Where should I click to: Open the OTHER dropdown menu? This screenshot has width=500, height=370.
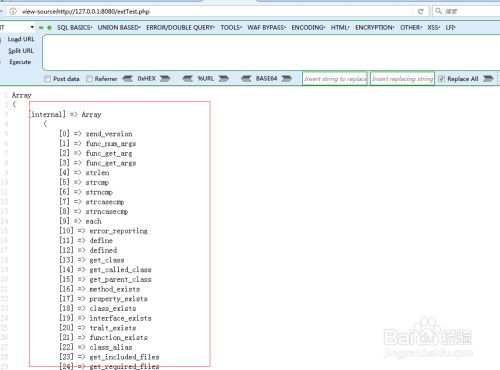(411, 28)
